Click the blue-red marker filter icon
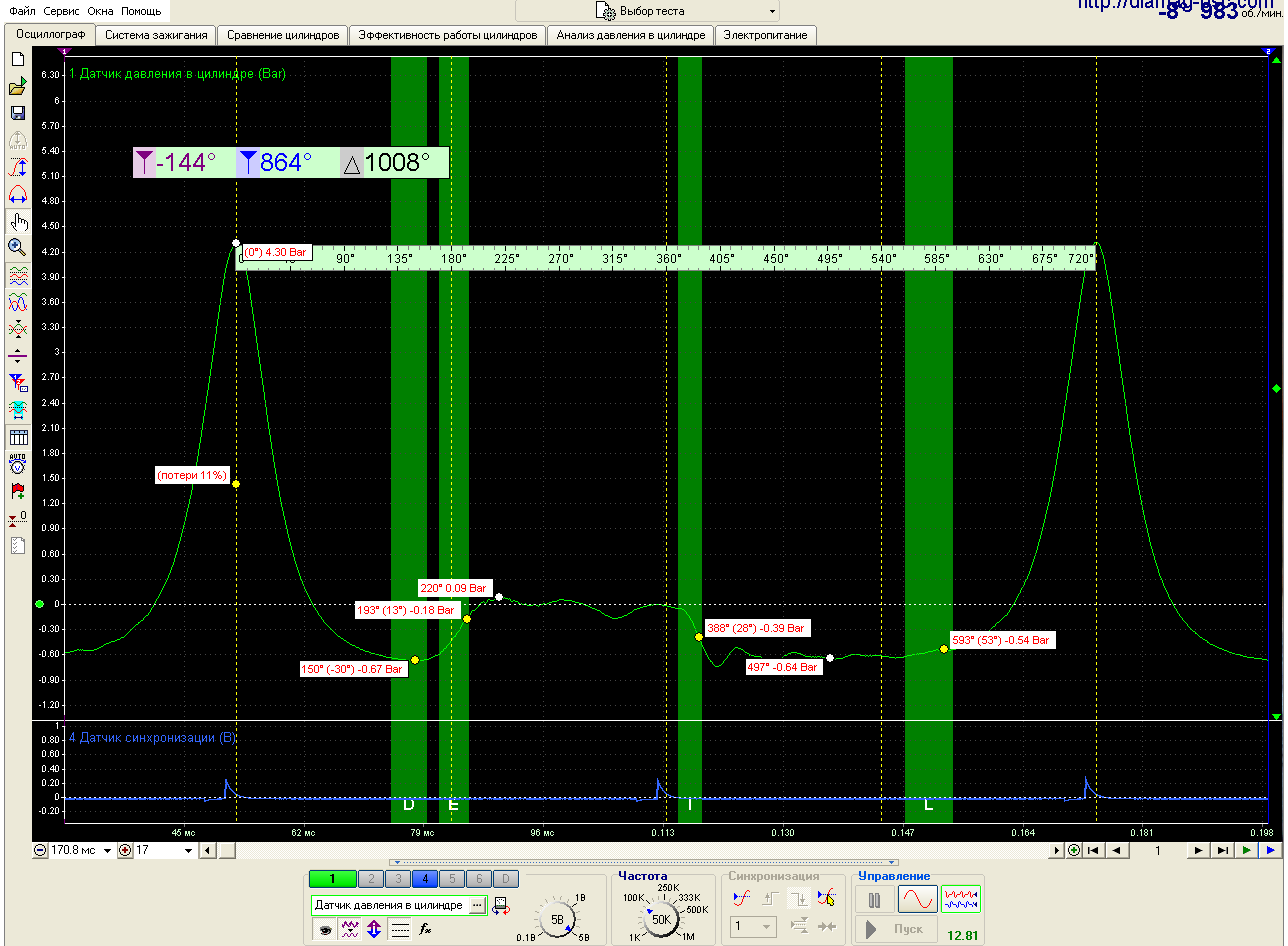The height and width of the screenshot is (946, 1288). 17,382
